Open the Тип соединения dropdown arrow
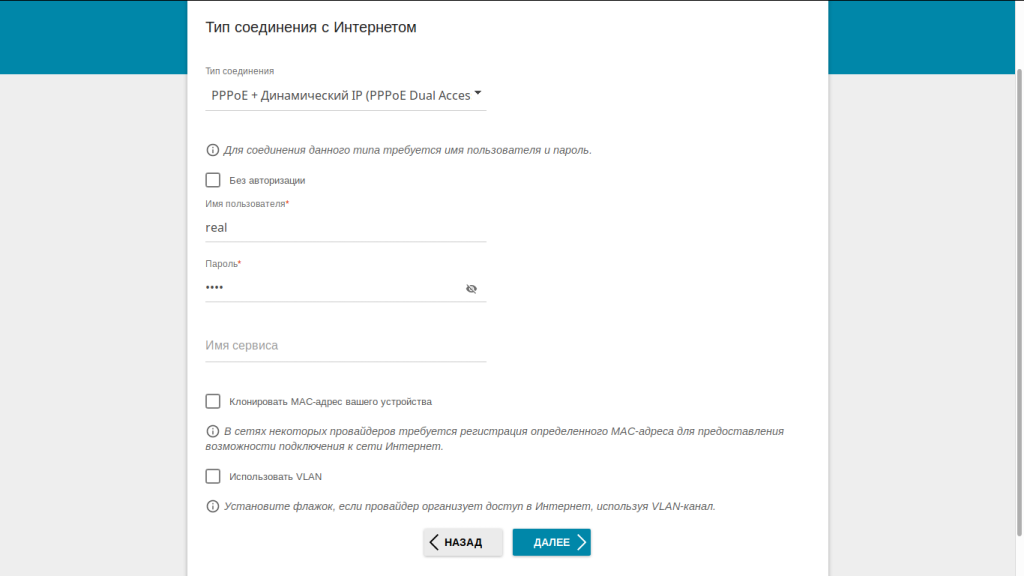 [478, 93]
